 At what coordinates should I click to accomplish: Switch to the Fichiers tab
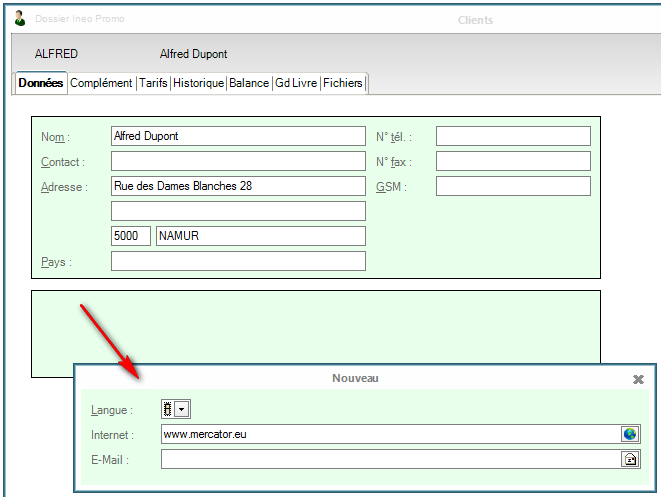(x=343, y=84)
